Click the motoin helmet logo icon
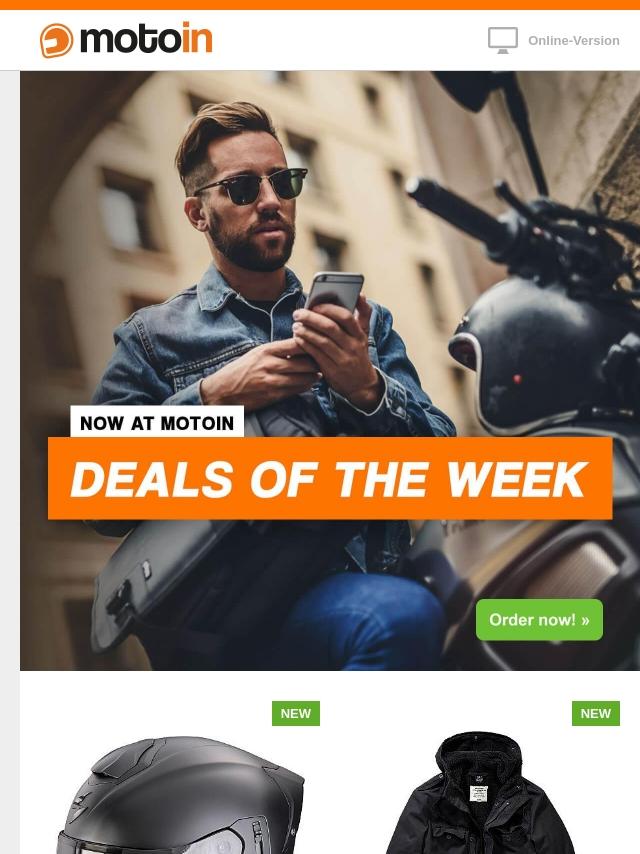Screen dimensions: 640x854 (56, 40)
